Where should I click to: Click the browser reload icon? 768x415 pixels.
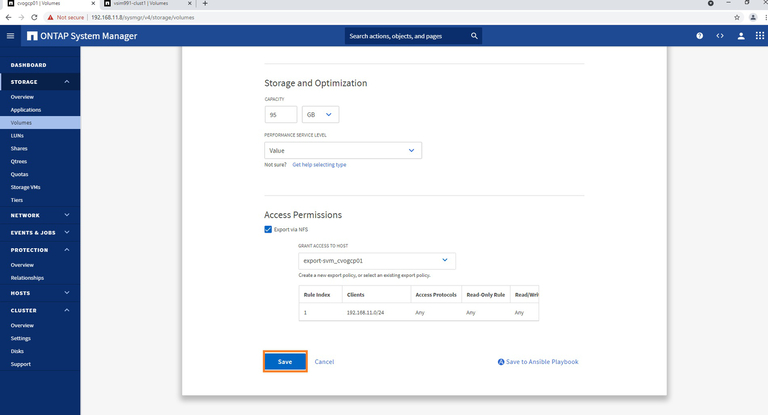point(36,17)
